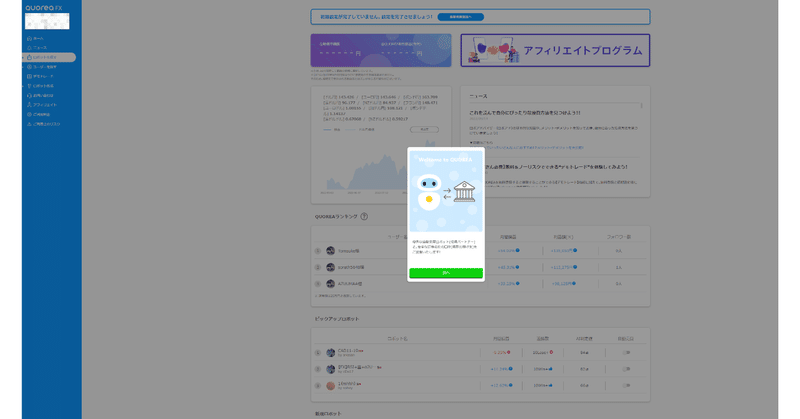Screen dimensions: 800x419
Task: Open the Affiliate item in the sidebar
Action: click(41, 105)
